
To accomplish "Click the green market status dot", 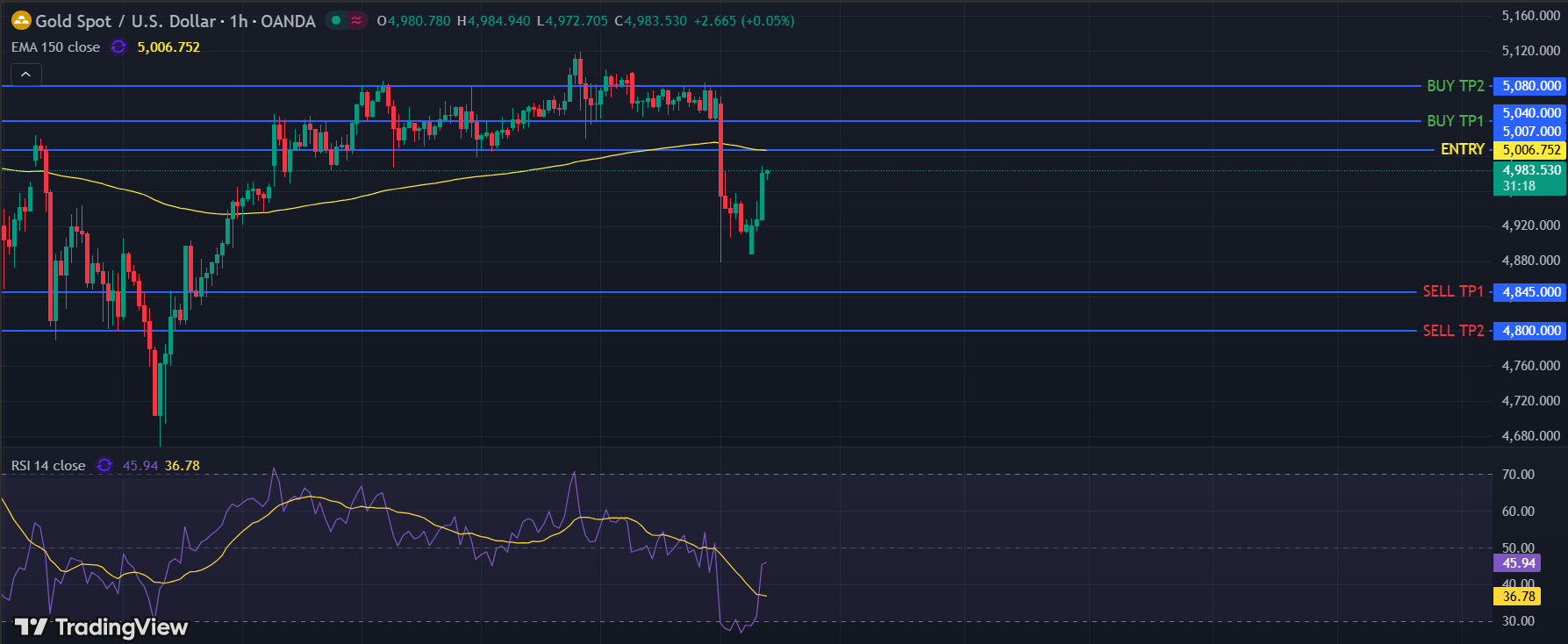I will (x=336, y=20).
